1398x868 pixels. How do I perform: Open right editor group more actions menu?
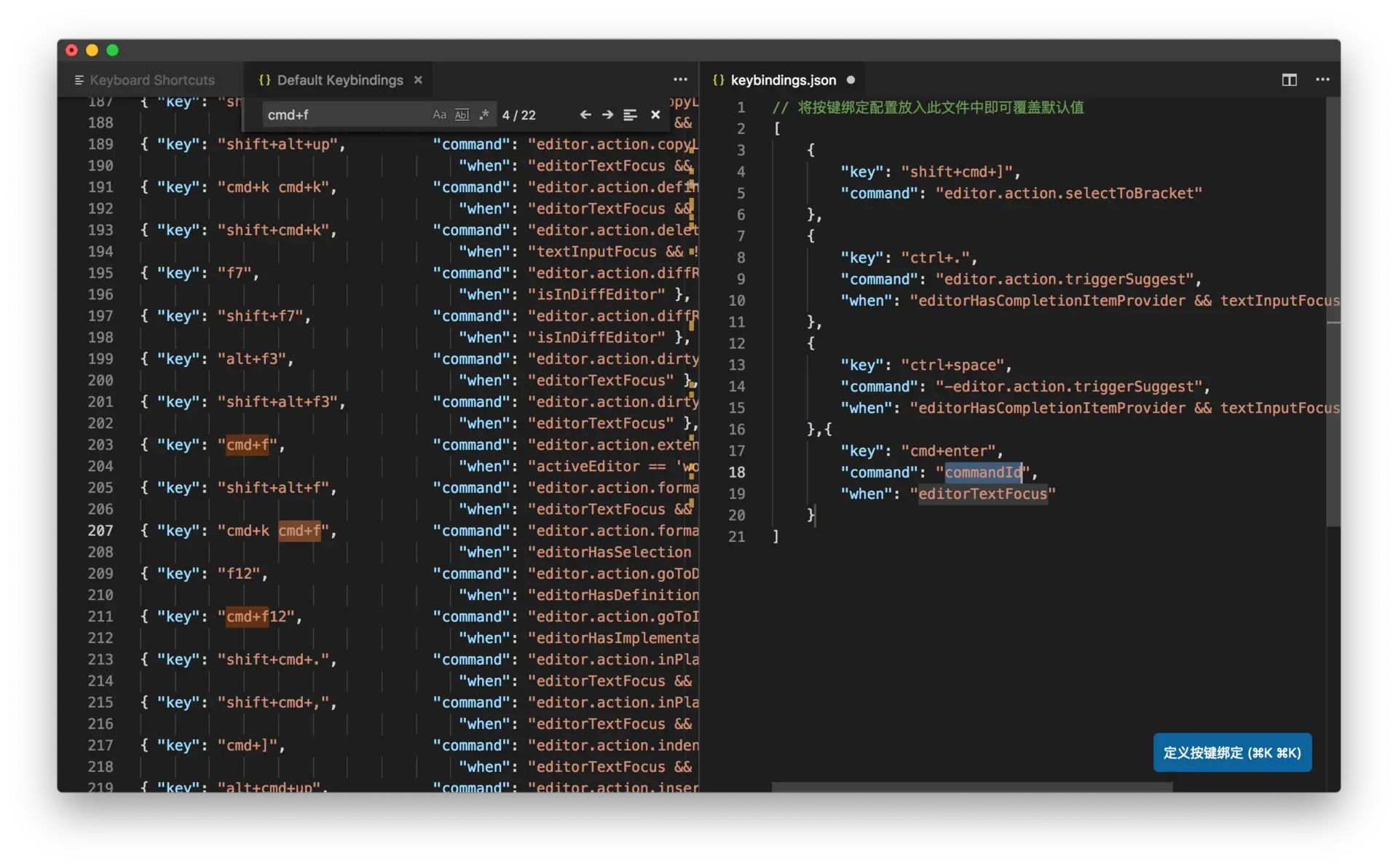[1322, 79]
